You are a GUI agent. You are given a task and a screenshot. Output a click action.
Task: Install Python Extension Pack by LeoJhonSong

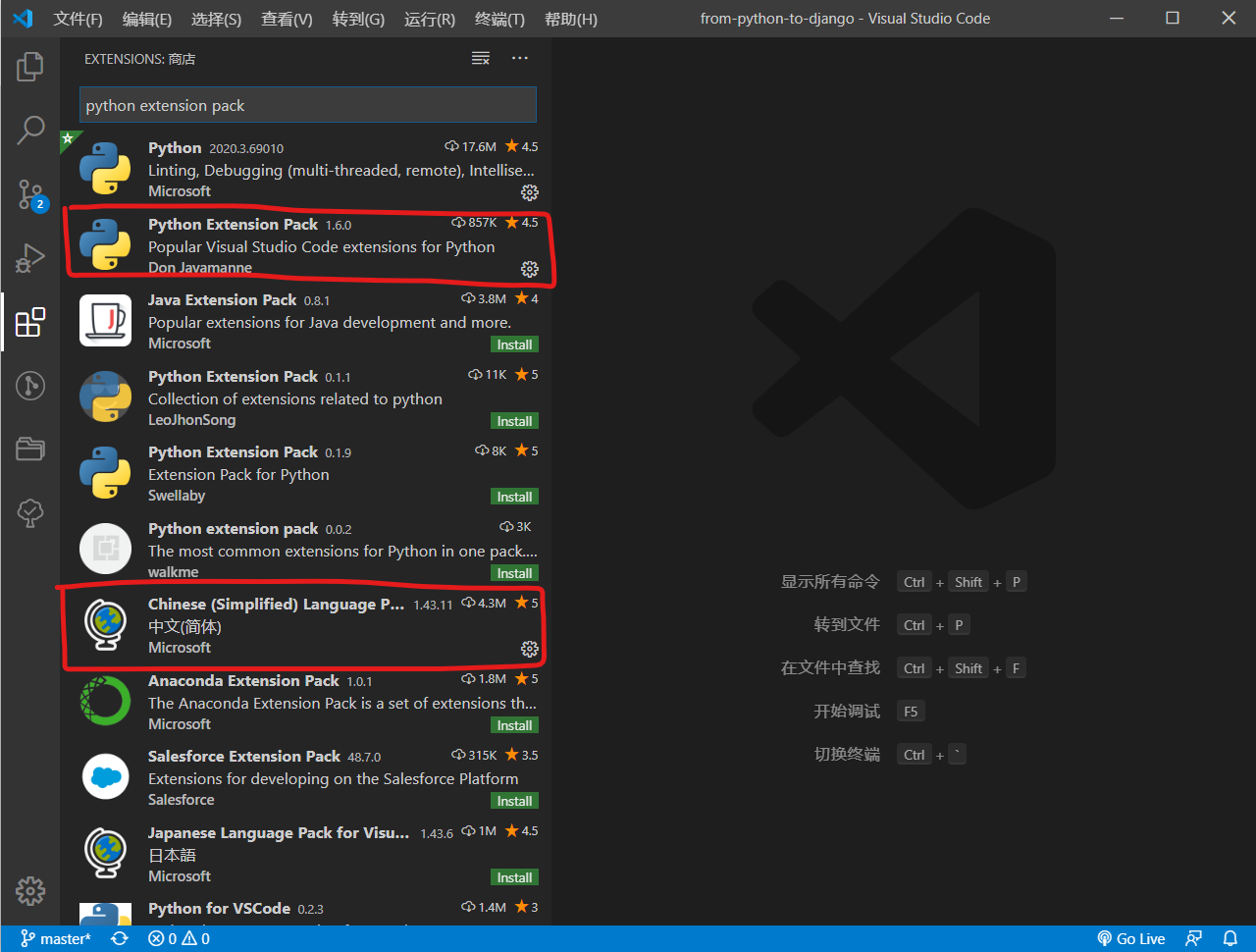(x=514, y=421)
